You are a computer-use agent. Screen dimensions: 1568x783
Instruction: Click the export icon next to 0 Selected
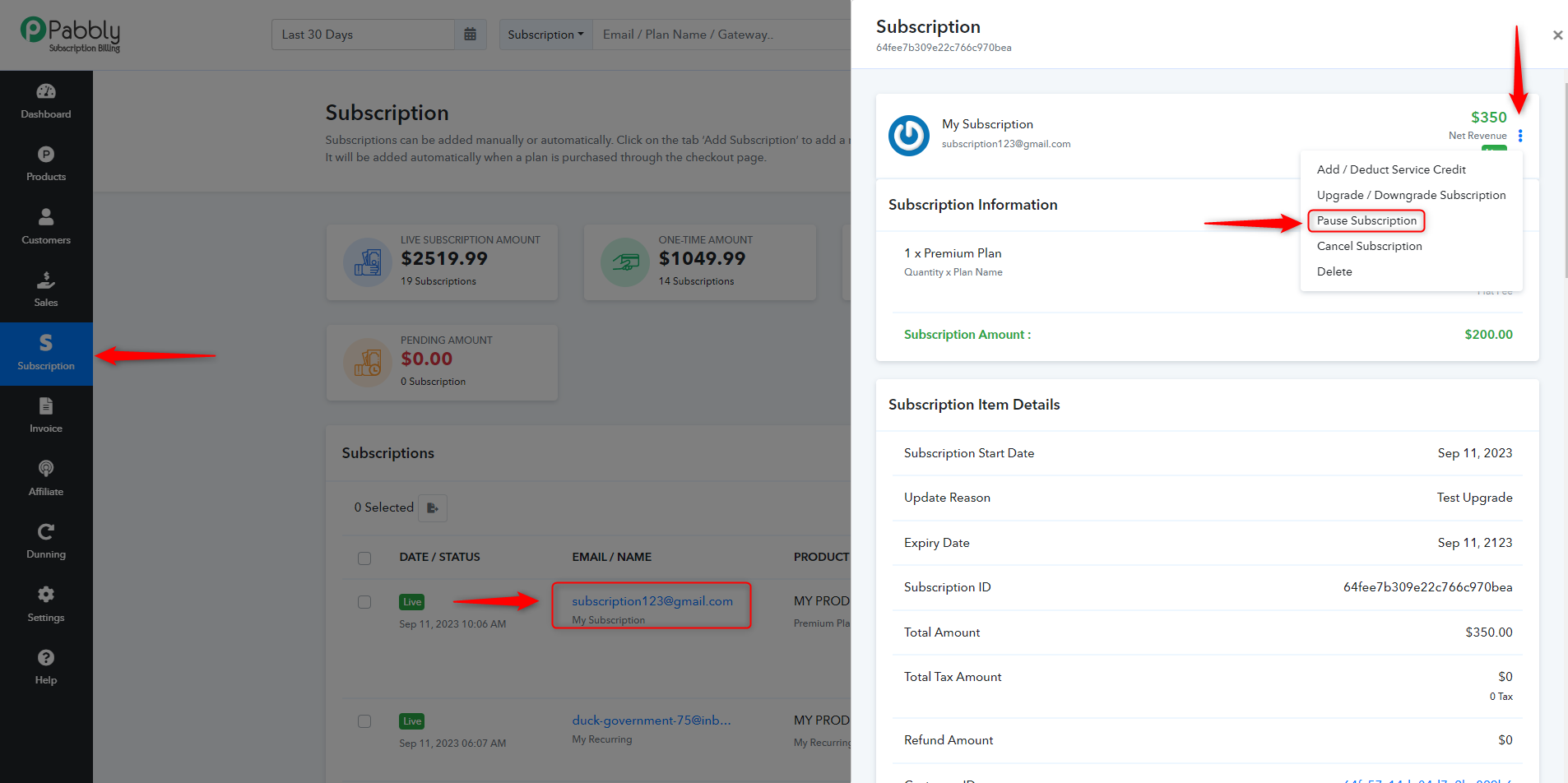[x=433, y=508]
